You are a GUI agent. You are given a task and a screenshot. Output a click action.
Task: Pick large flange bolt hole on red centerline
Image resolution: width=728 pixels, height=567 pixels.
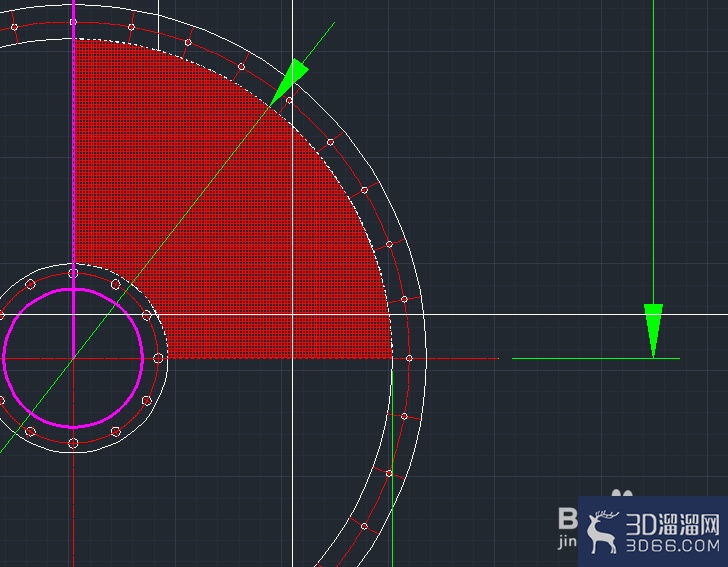point(409,358)
